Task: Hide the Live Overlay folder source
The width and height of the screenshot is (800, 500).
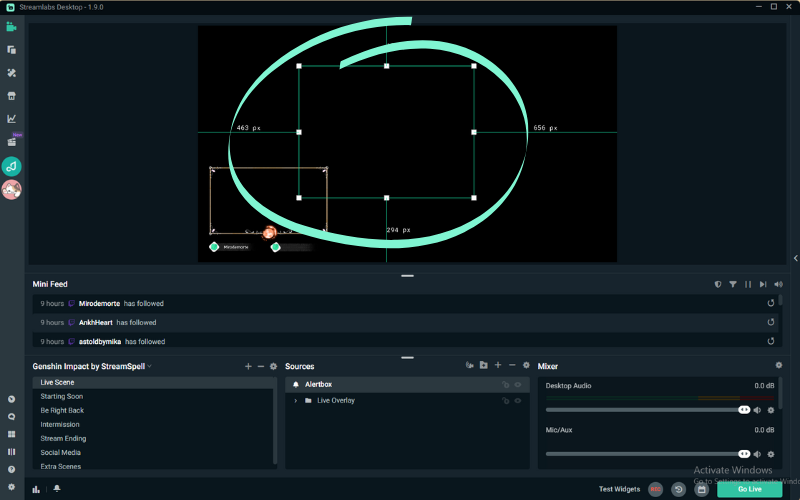Action: click(x=518, y=401)
